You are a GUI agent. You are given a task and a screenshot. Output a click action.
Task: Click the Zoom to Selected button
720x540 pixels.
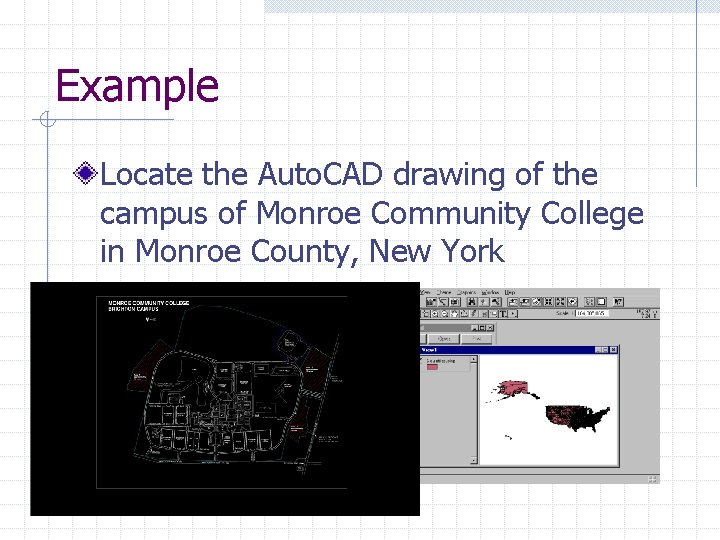pyautogui.click(x=537, y=302)
